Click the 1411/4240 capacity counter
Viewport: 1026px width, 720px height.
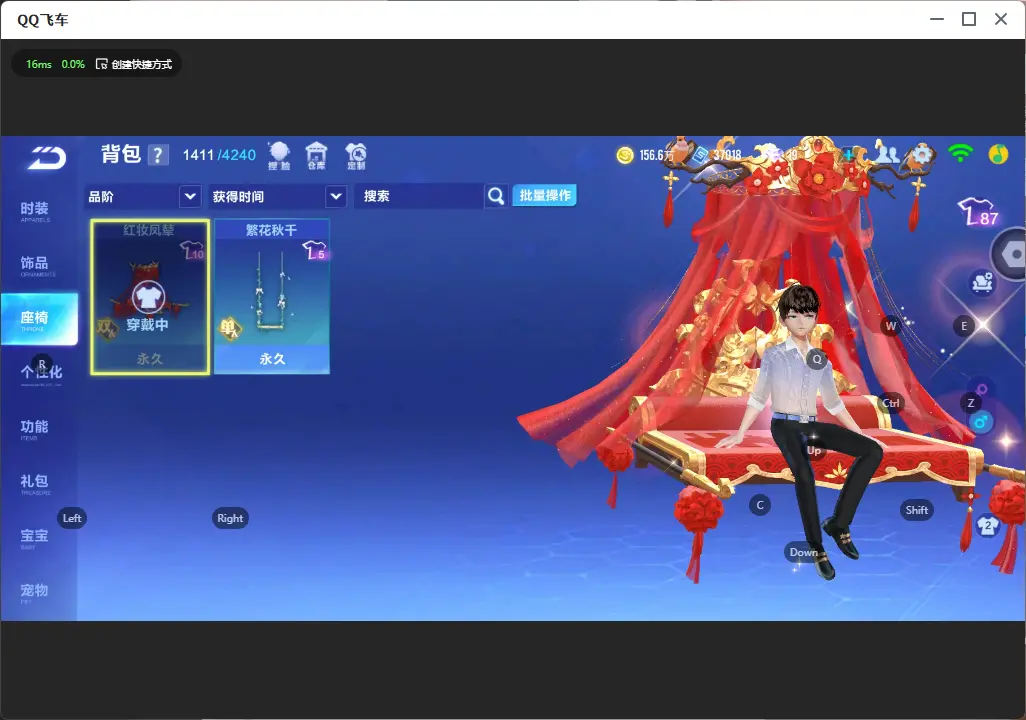pos(219,155)
